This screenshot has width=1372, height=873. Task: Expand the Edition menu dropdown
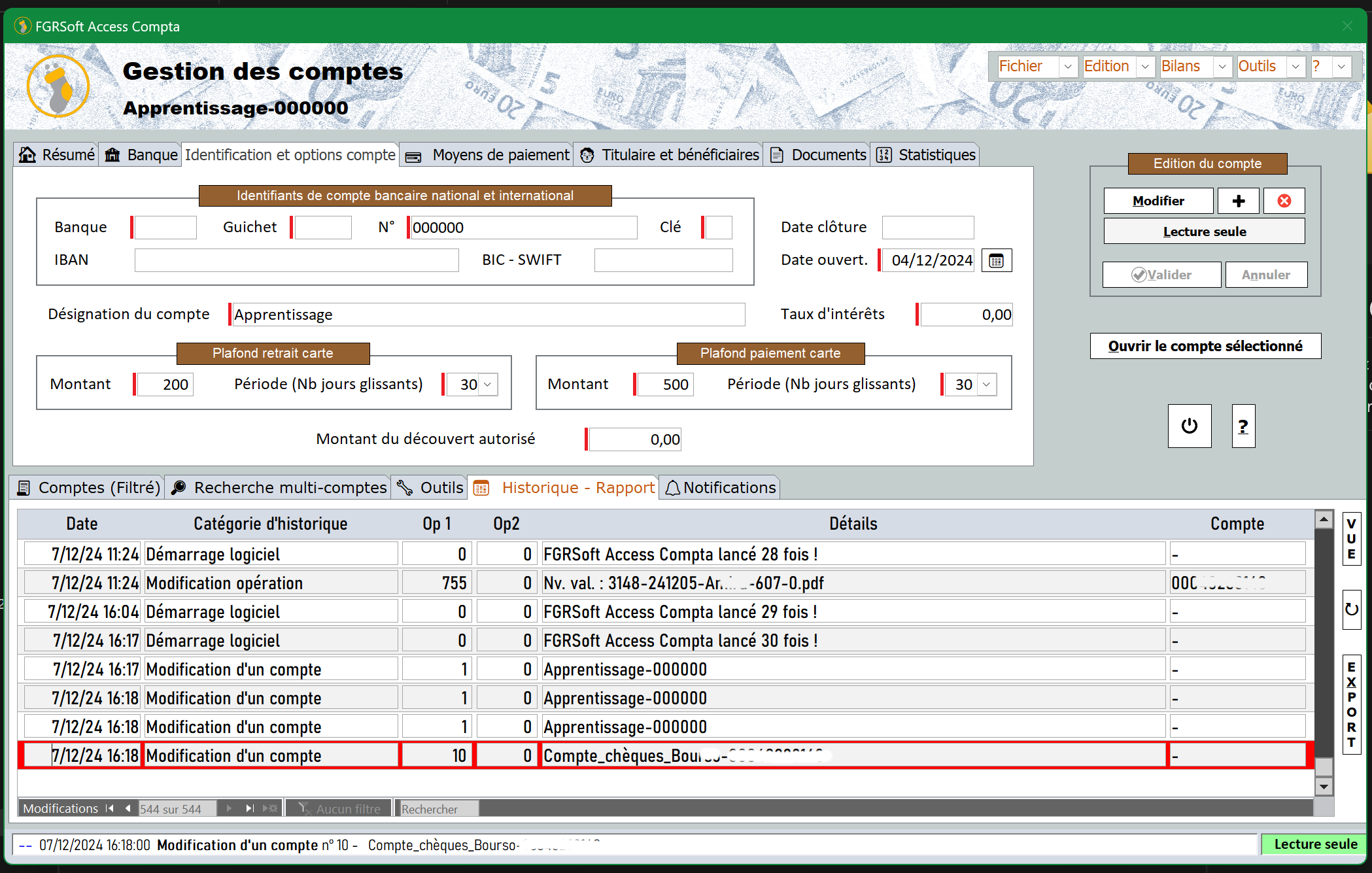click(1144, 67)
